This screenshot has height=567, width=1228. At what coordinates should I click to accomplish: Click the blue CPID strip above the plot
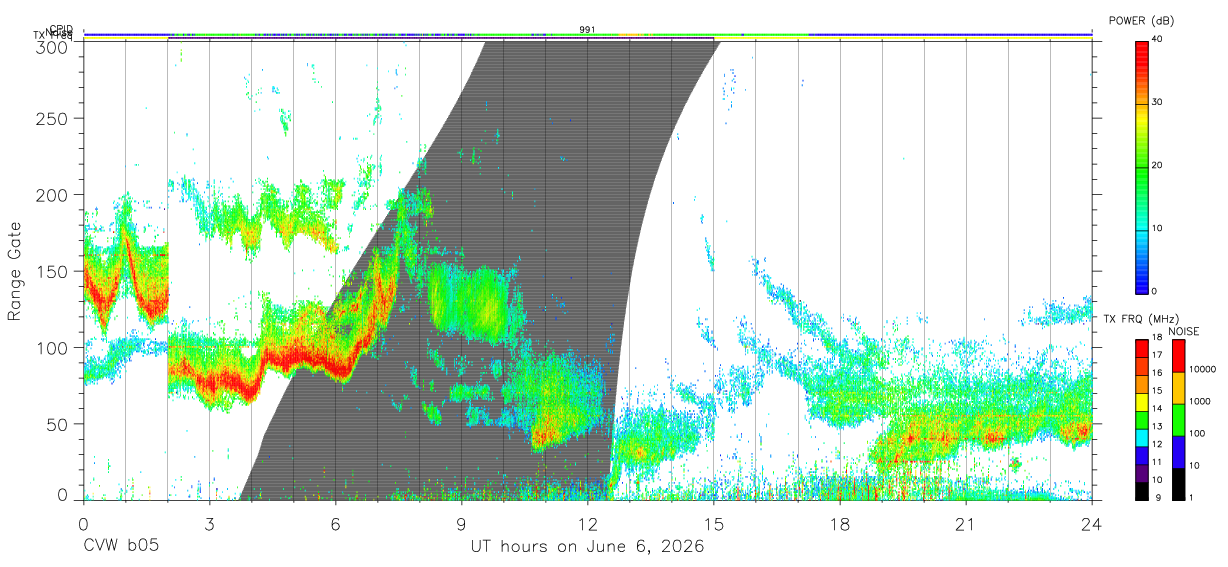588,35
